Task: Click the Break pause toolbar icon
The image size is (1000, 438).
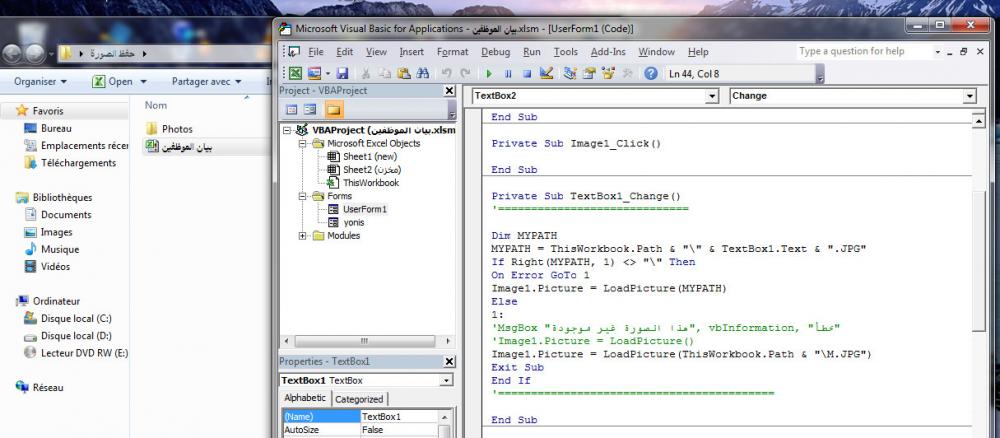Action: tap(508, 73)
